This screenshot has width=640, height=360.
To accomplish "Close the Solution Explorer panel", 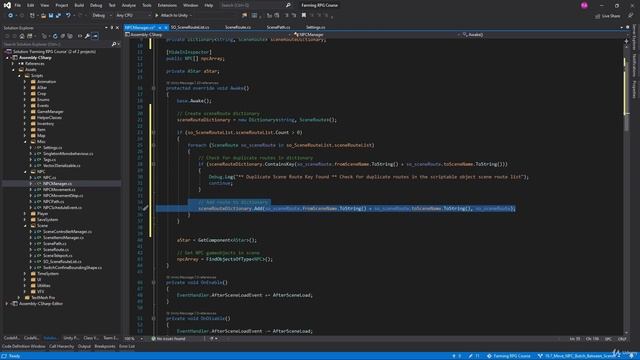I will click(117, 28).
